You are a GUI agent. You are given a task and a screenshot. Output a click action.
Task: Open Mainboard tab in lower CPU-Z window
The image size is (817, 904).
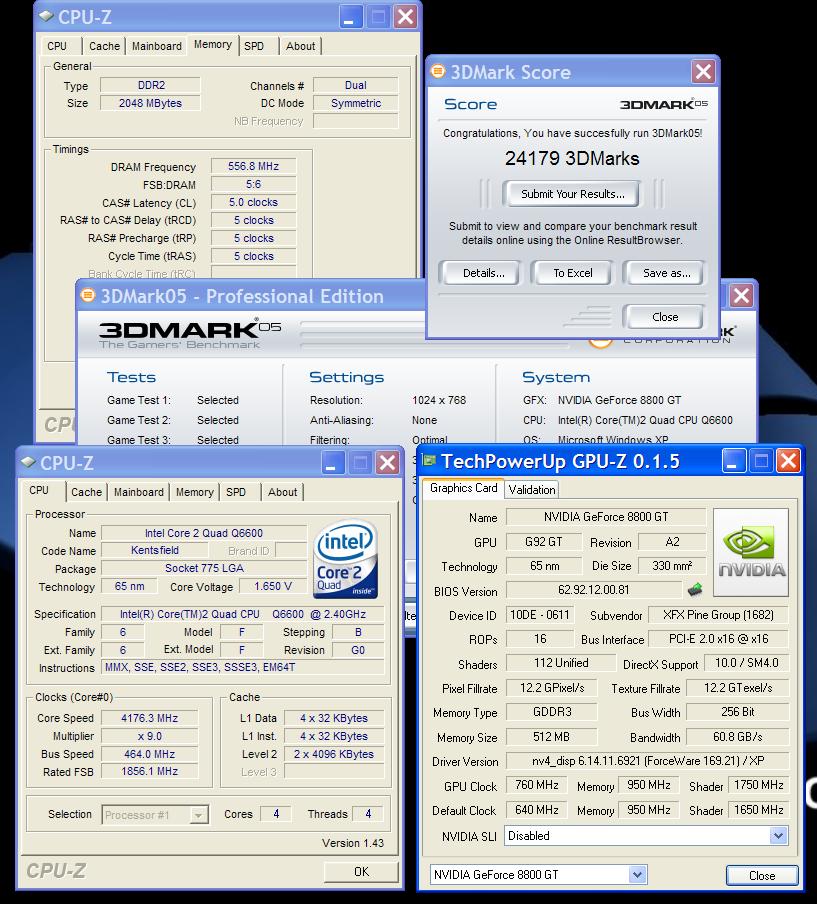tap(138, 492)
